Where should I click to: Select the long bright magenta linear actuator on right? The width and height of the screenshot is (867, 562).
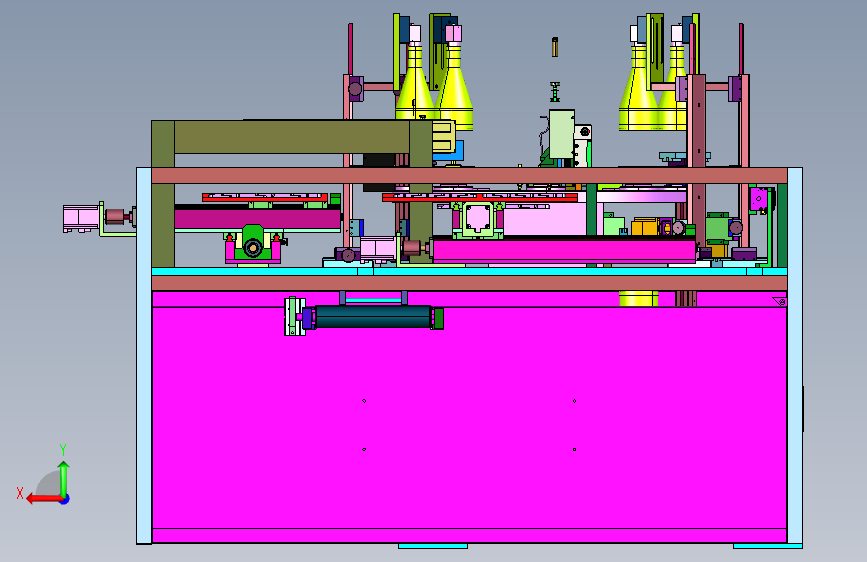tap(563, 249)
